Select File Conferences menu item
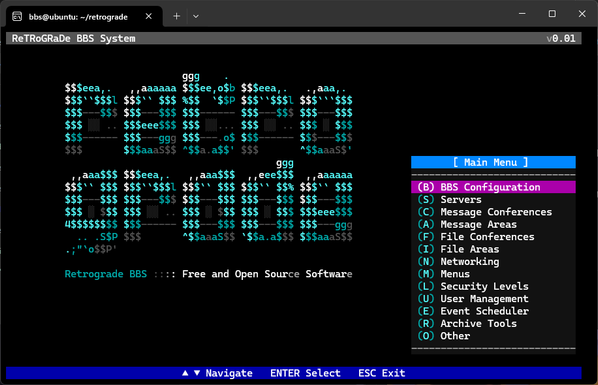The image size is (598, 385). click(493, 237)
